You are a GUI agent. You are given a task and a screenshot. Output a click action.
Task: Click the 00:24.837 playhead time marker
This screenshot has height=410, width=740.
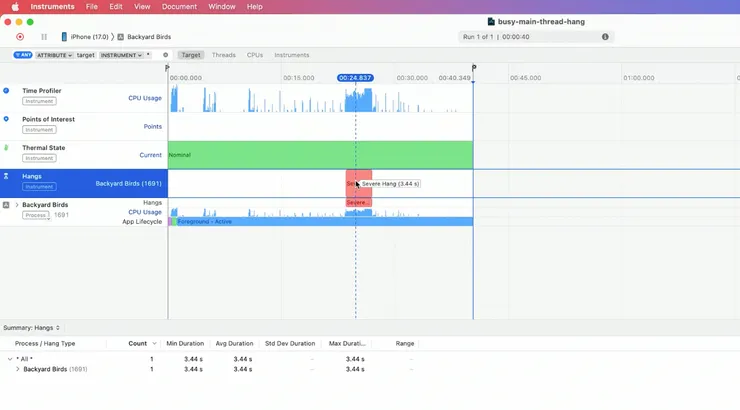355,78
